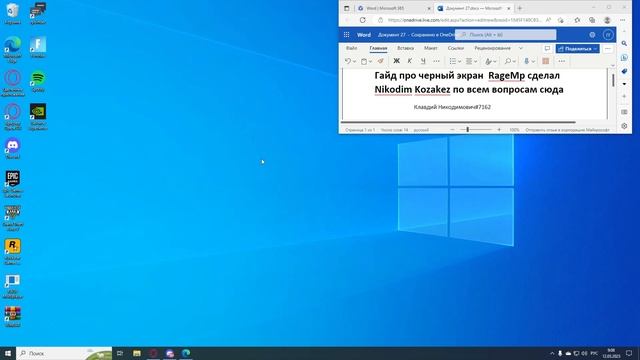Open the Comments pane icon
Screen dimensions: 640x360
pos(547,49)
